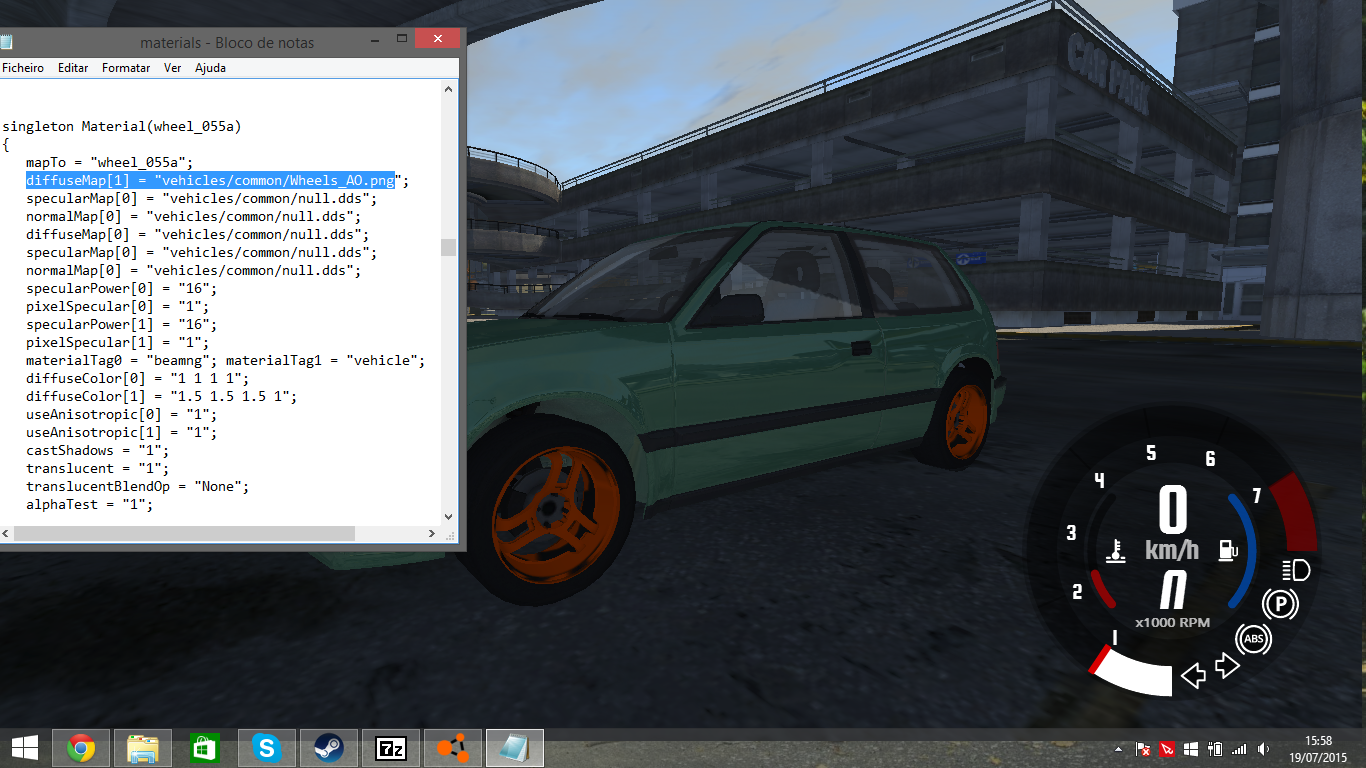Click the highlighted diffuseMap[1] Wheels_AO.png line
This screenshot has height=768, width=1366.
[x=210, y=180]
